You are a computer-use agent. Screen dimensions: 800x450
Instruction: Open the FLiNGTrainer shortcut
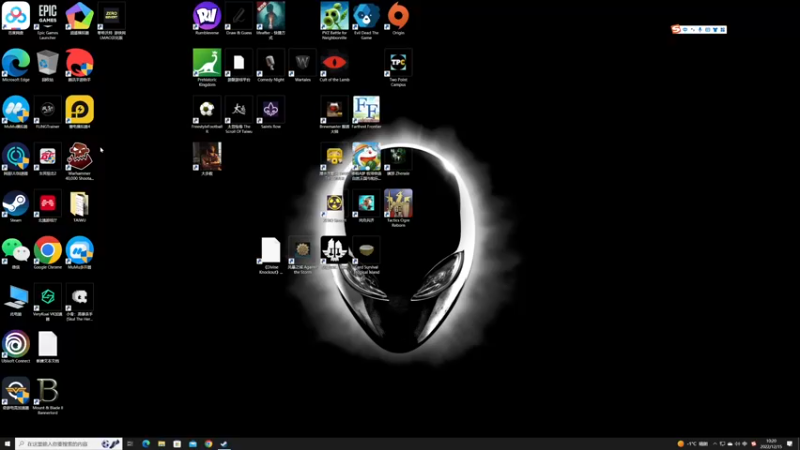47,112
